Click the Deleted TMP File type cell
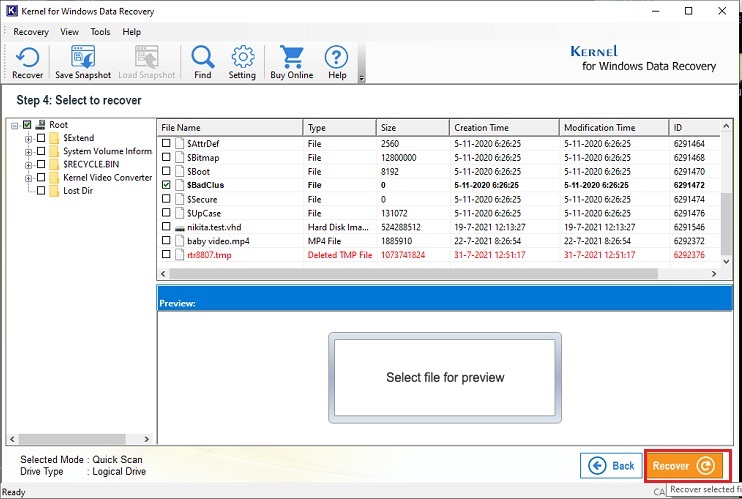Image resolution: width=742 pixels, height=499 pixels. point(340,255)
